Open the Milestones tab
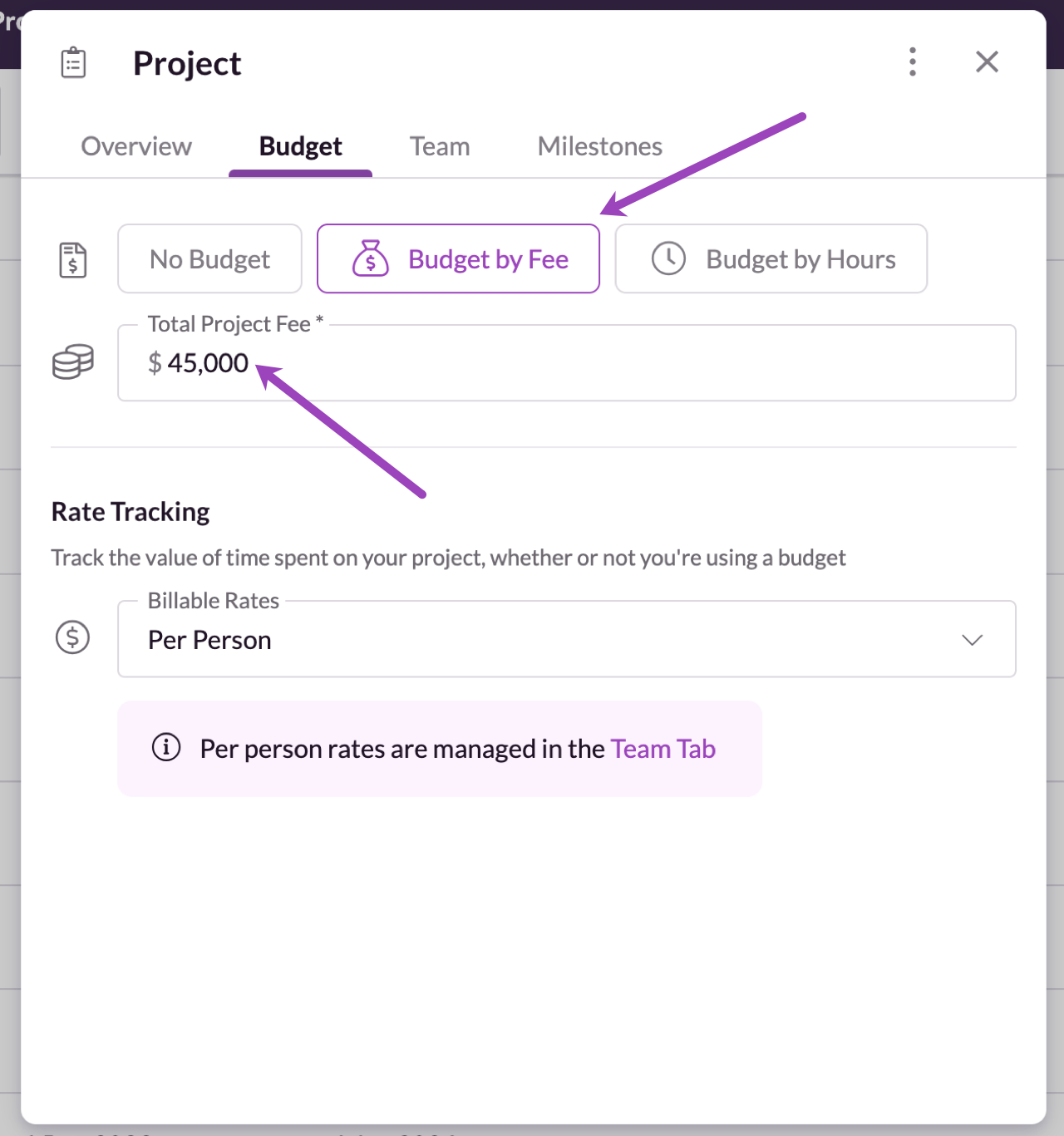1064x1136 pixels. pos(600,146)
